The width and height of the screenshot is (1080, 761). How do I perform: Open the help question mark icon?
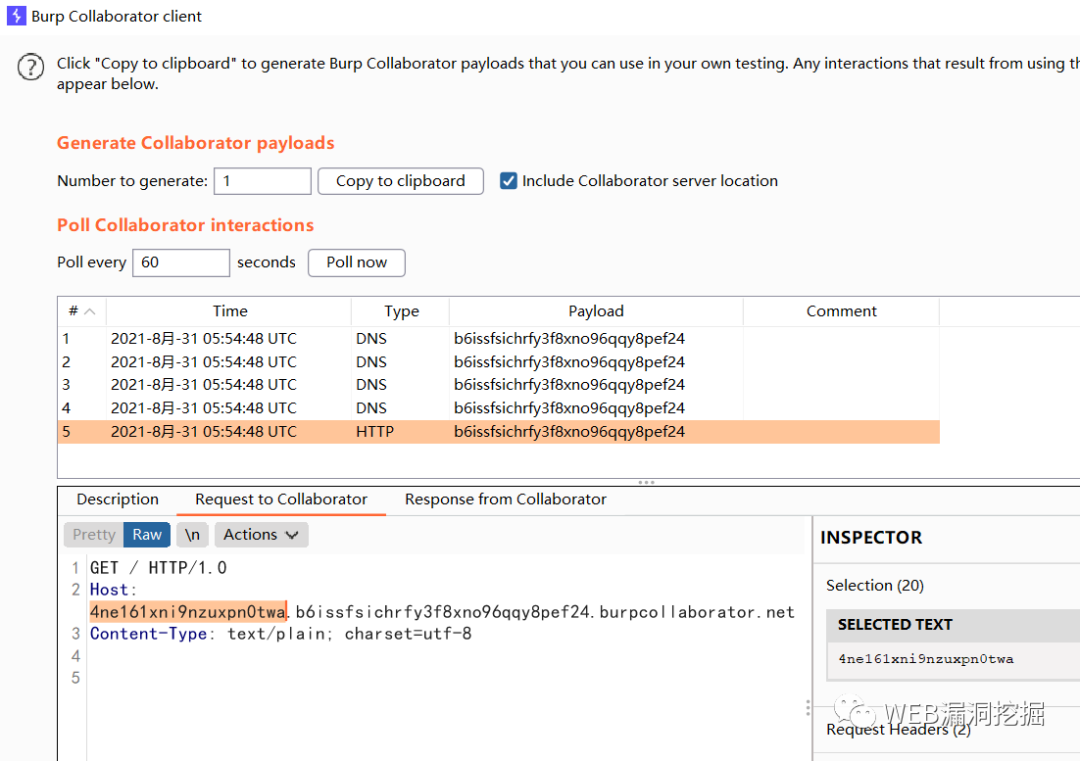(x=31, y=67)
